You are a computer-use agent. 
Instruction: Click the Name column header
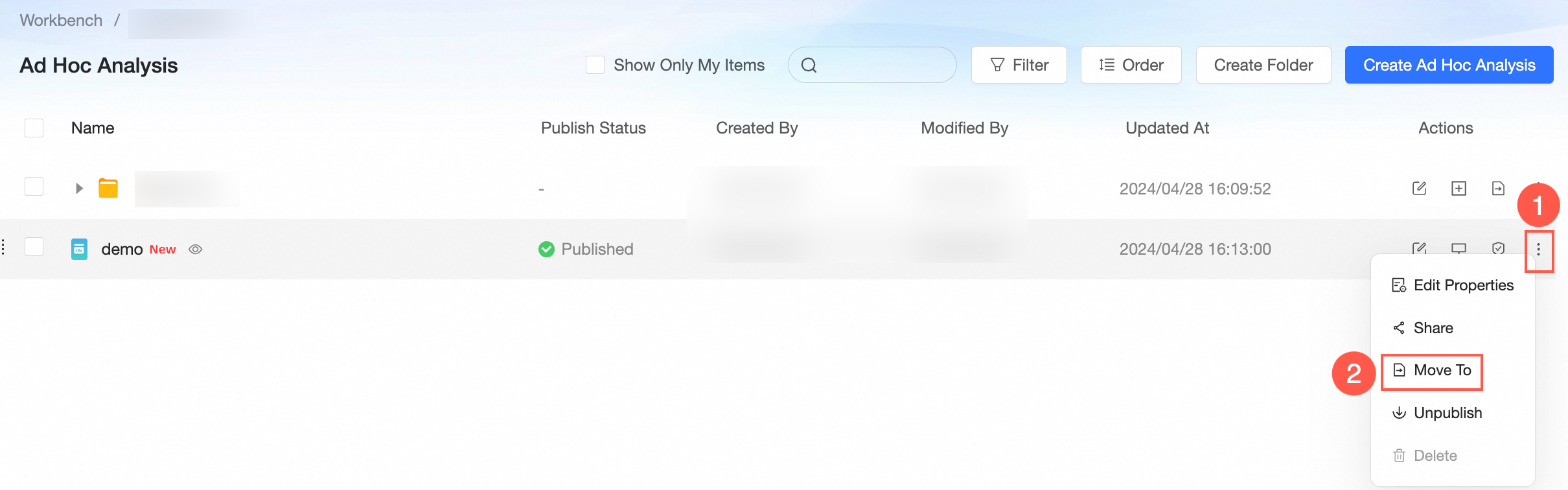pos(93,128)
